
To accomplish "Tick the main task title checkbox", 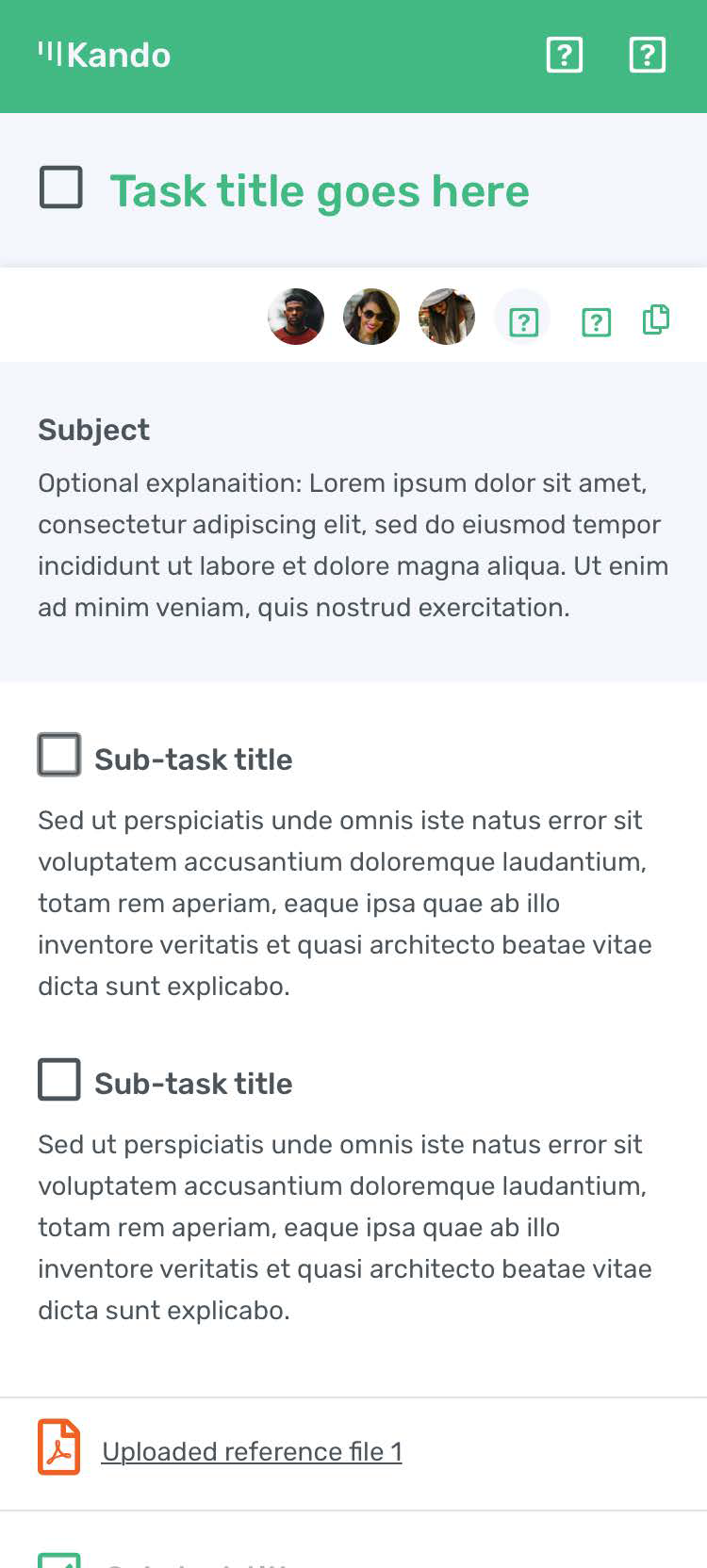I will tap(61, 188).
